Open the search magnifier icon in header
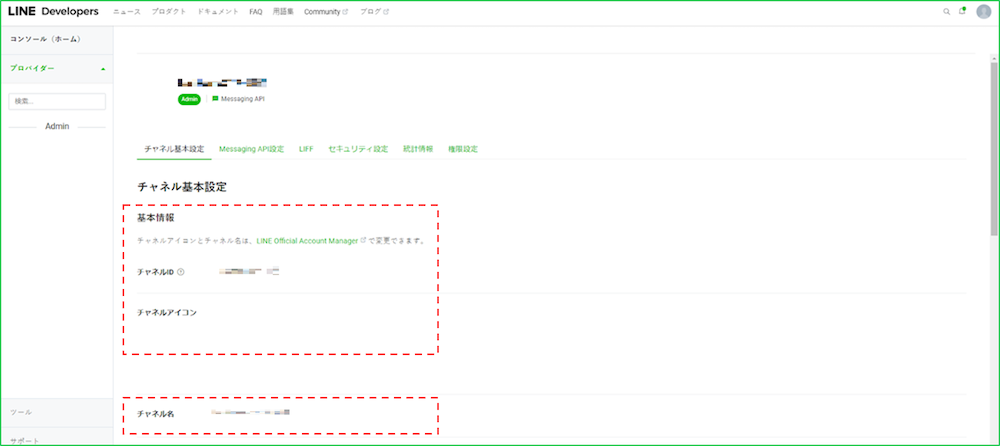The image size is (1000, 446). [946, 11]
